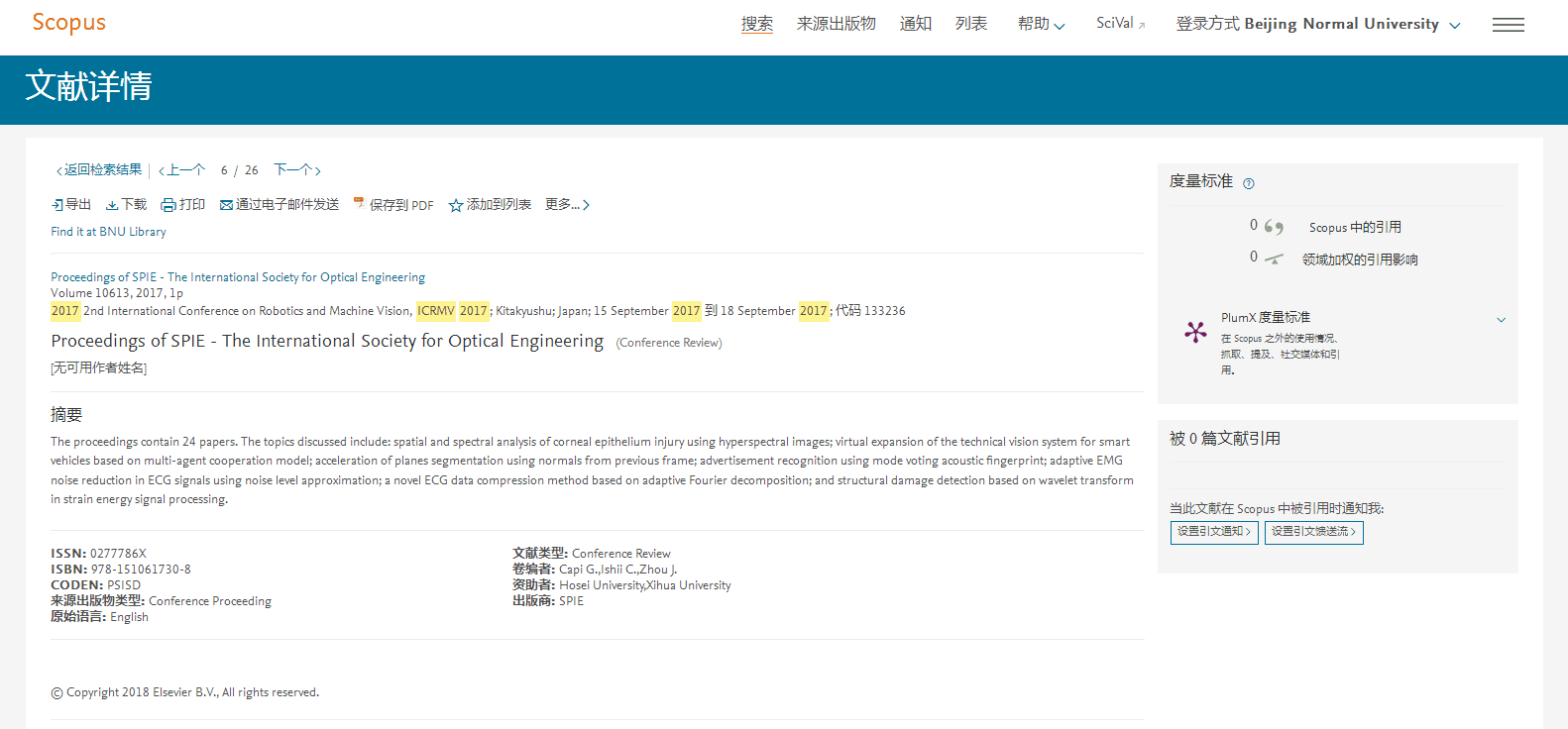Screen dimensions: 1568x729
Task: Open the 列表 lists menu item
Action: [971, 24]
